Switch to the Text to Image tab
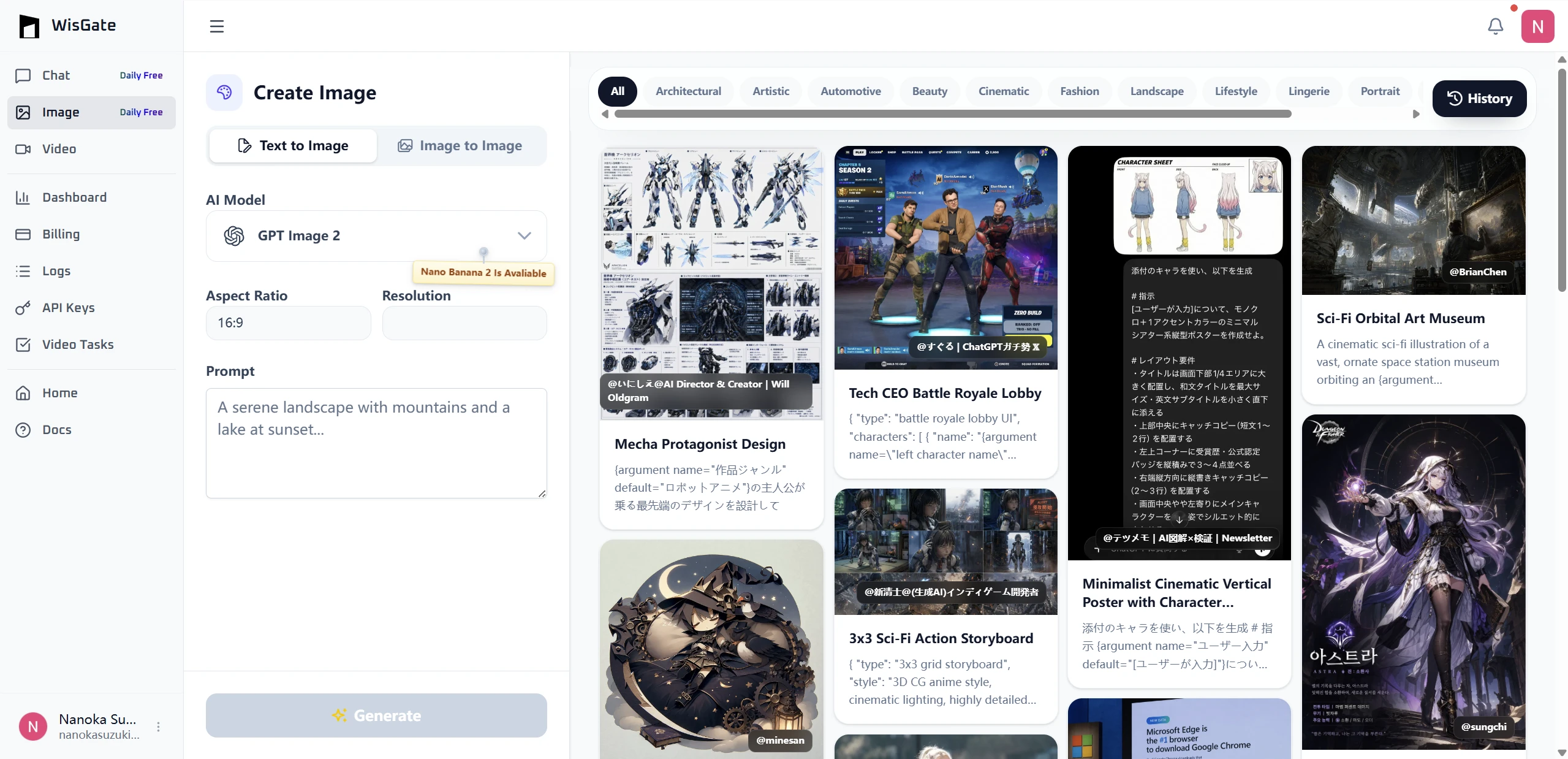Screen dimensions: 1568x759 coord(293,146)
